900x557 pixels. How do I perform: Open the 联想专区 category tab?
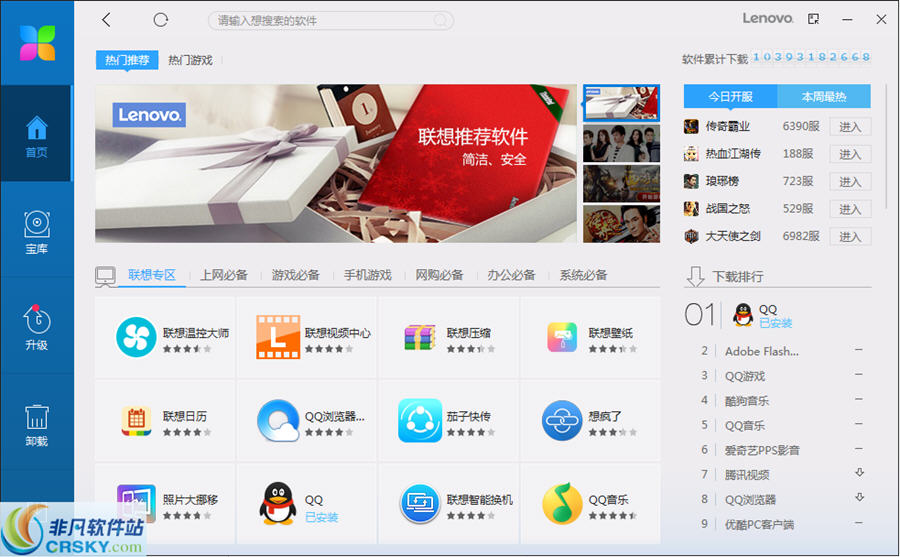pos(152,275)
